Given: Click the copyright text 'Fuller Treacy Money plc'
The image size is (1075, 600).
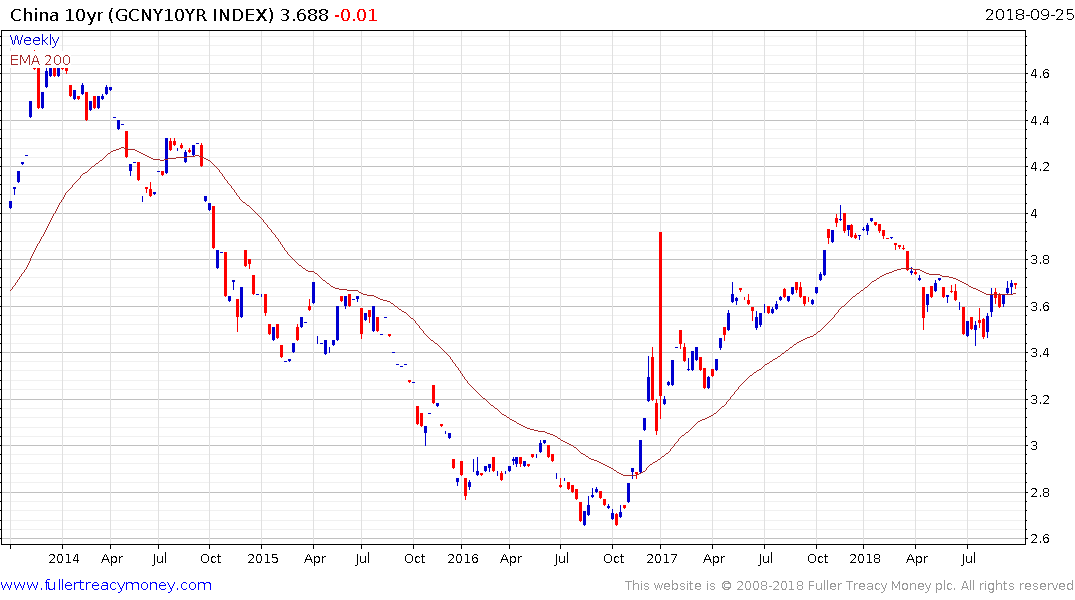Looking at the screenshot, I should pos(881,586).
